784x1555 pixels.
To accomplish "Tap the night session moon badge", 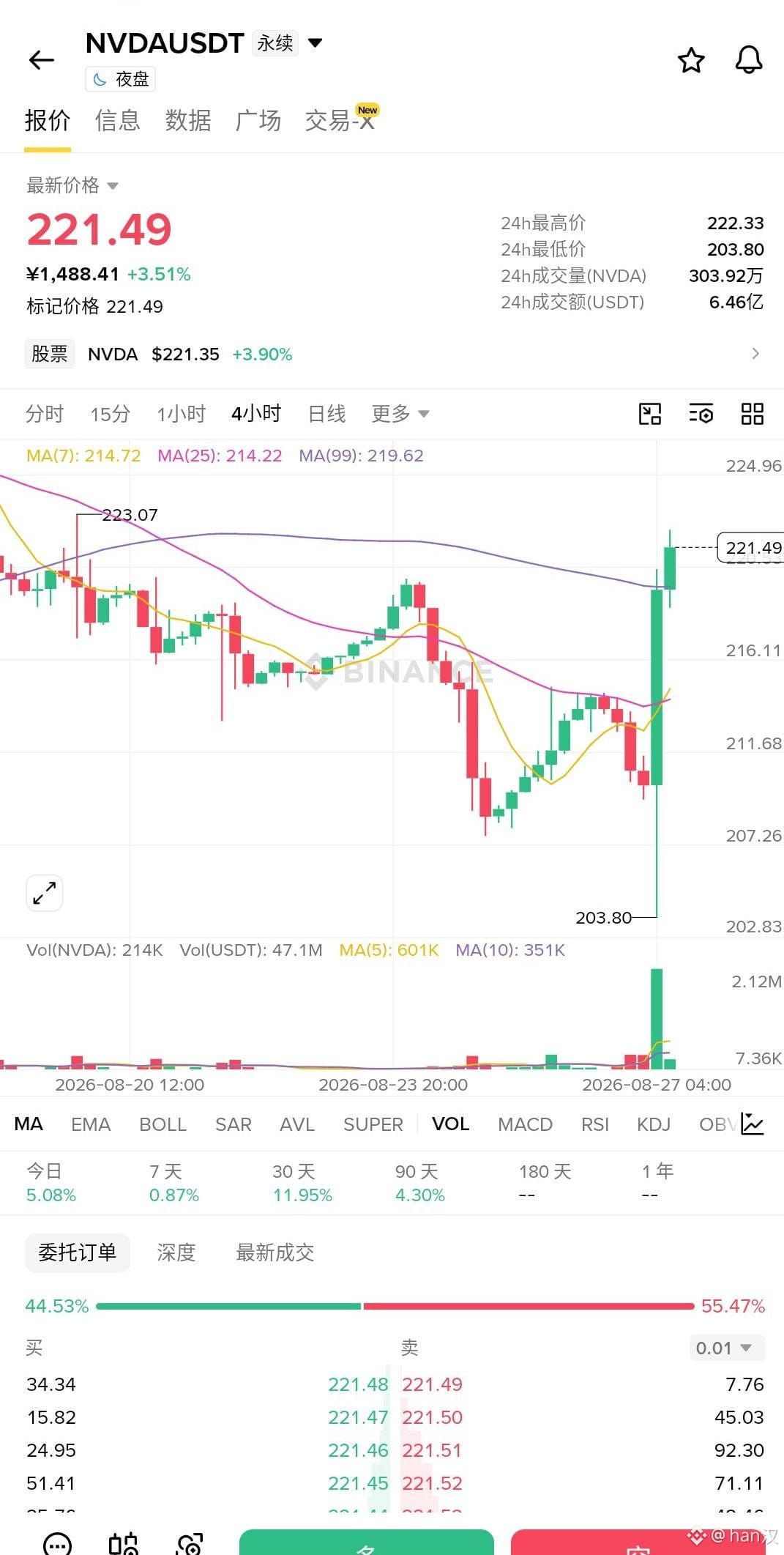I will (121, 79).
